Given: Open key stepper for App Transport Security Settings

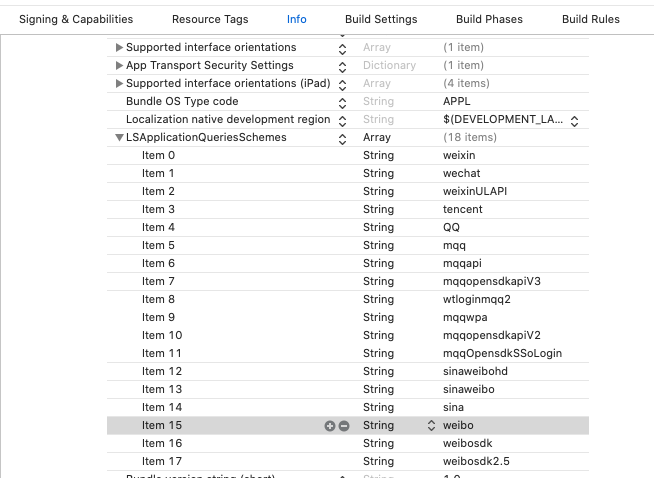Looking at the screenshot, I should tap(342, 67).
